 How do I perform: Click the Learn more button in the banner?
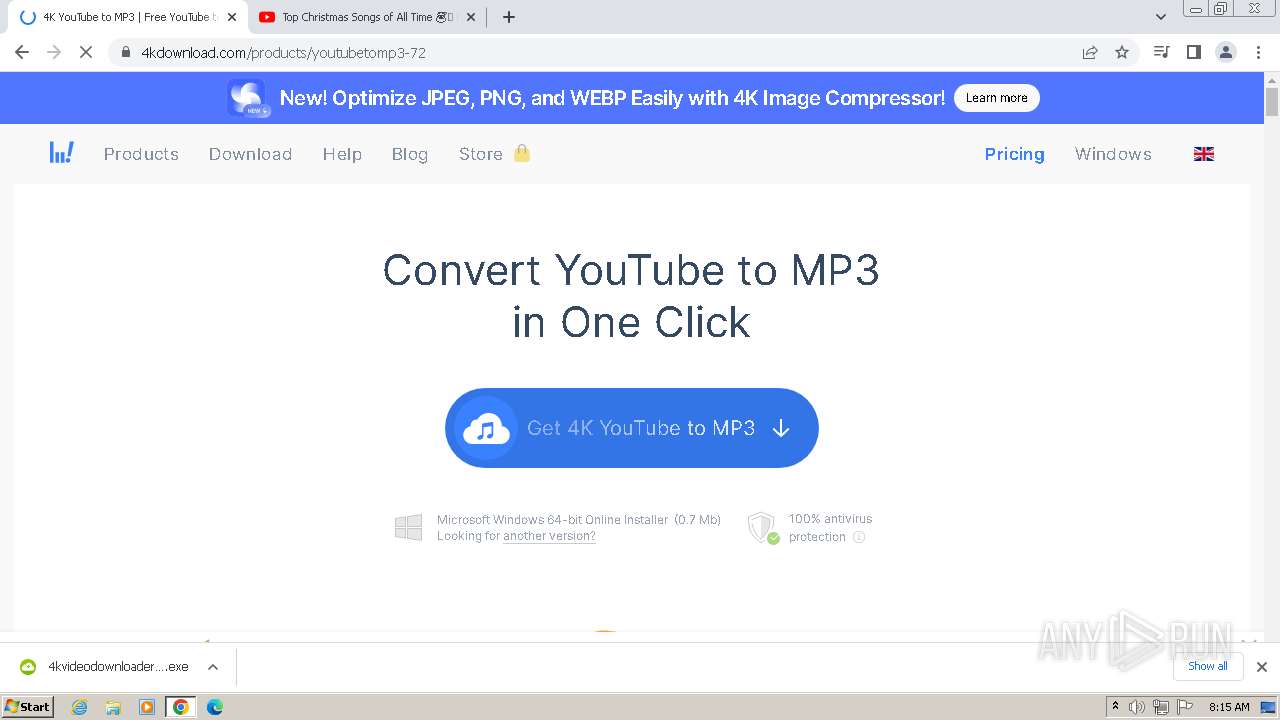click(x=997, y=98)
